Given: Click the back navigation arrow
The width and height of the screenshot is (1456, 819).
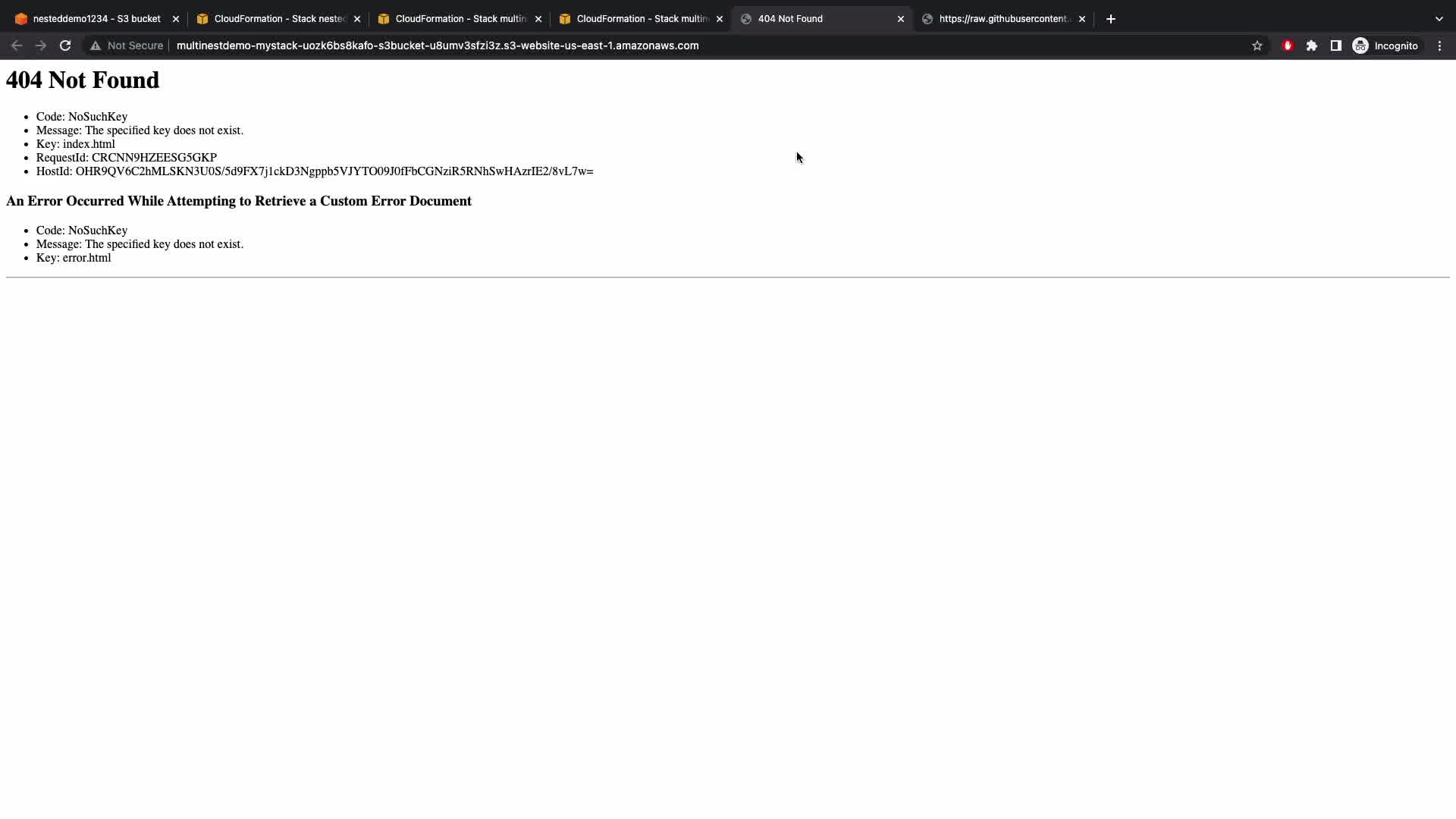Looking at the screenshot, I should coord(17,45).
